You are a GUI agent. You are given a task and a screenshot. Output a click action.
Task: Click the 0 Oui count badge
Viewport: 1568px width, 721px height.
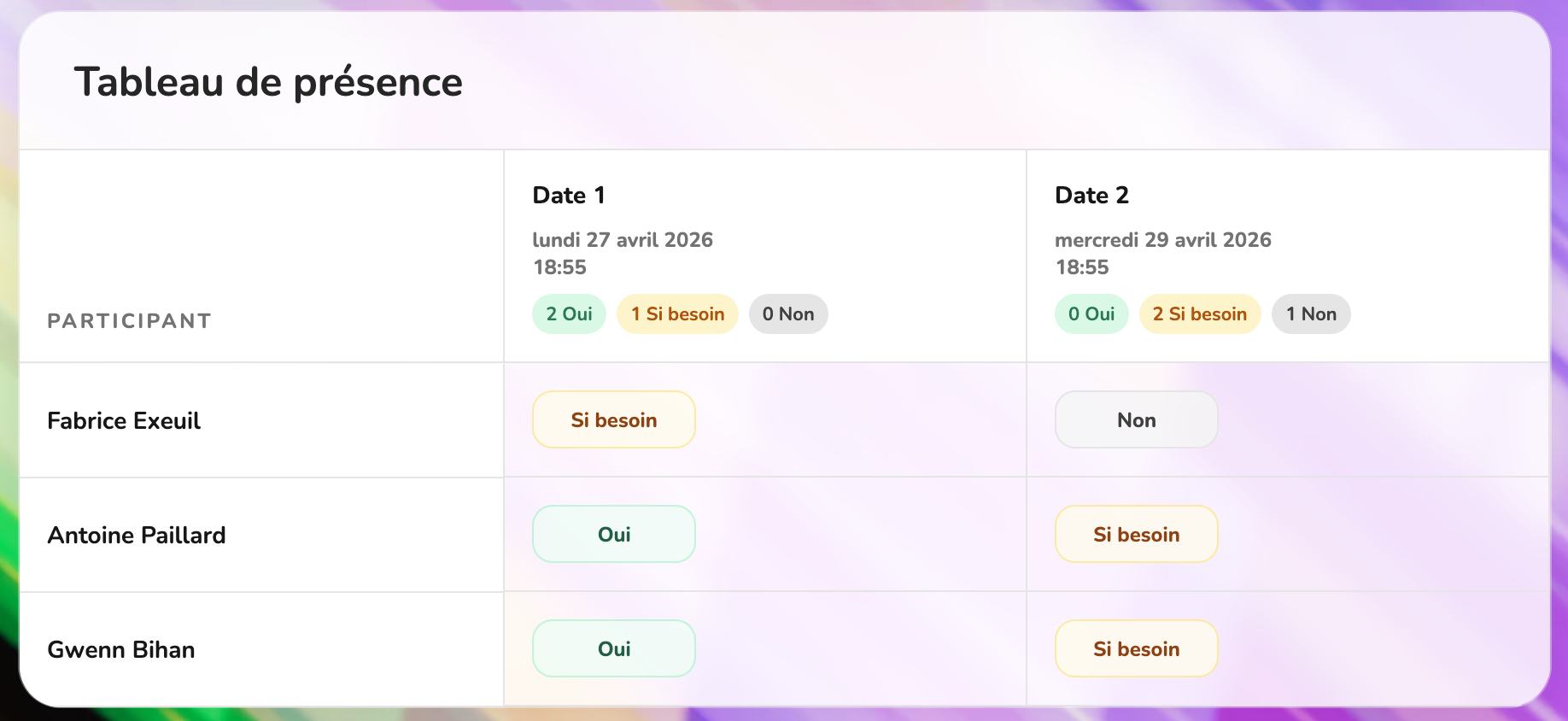[x=1091, y=314]
